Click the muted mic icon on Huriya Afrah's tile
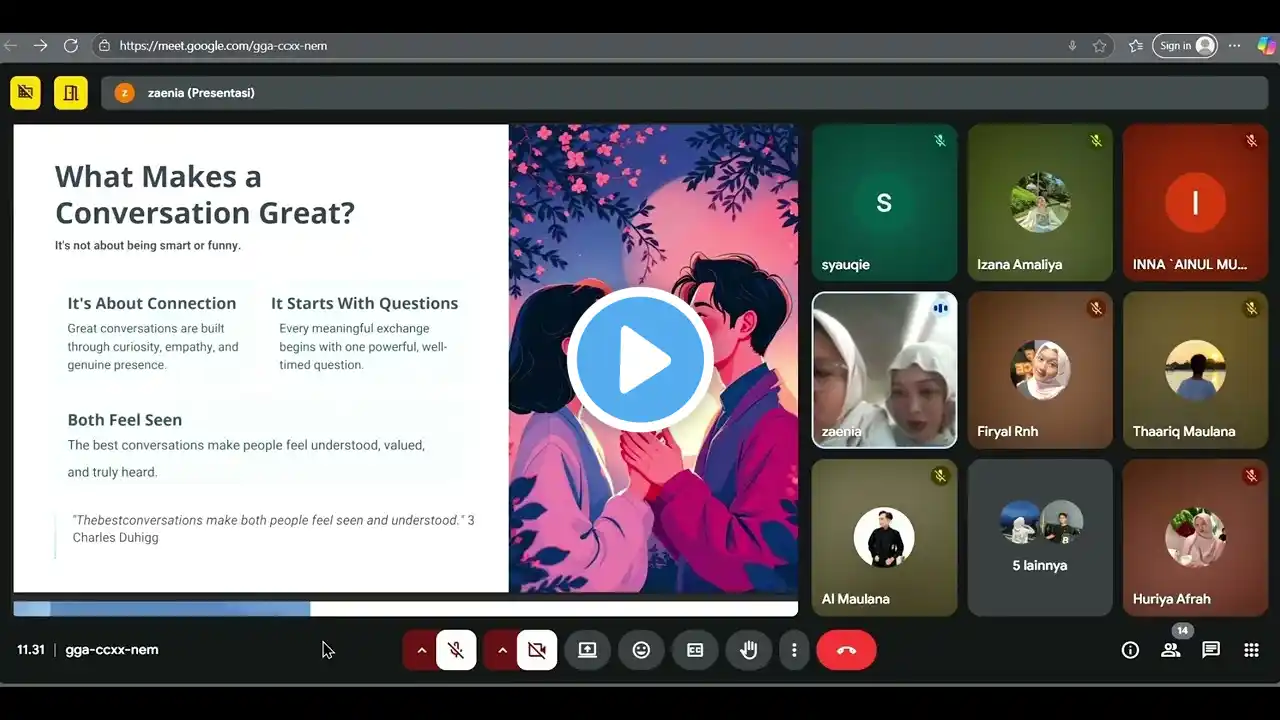The width and height of the screenshot is (1280, 720). point(1251,476)
